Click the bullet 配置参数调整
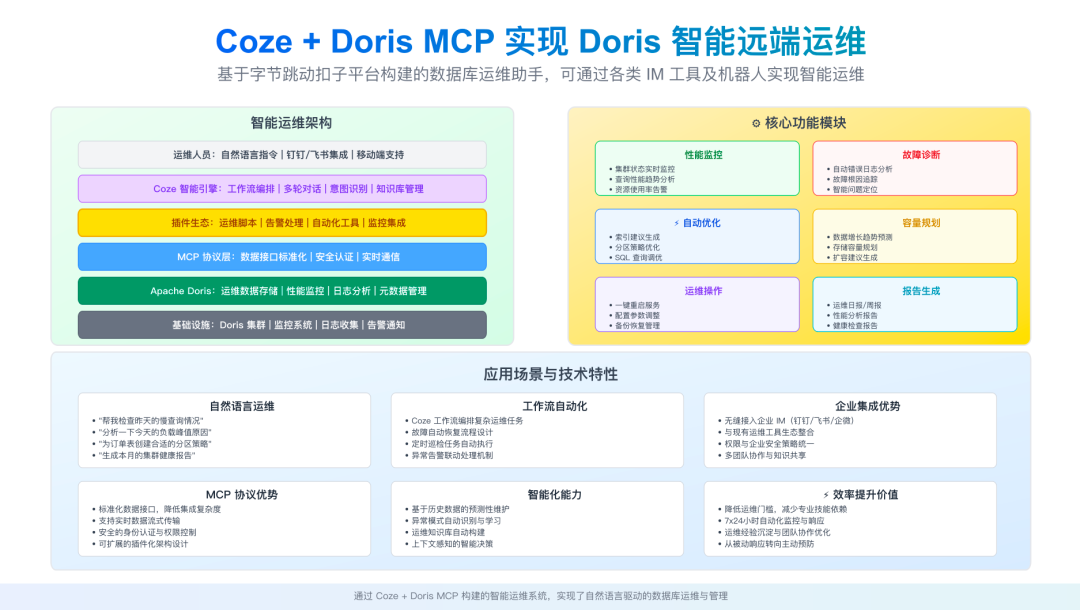The height and width of the screenshot is (610, 1080). (x=637, y=315)
